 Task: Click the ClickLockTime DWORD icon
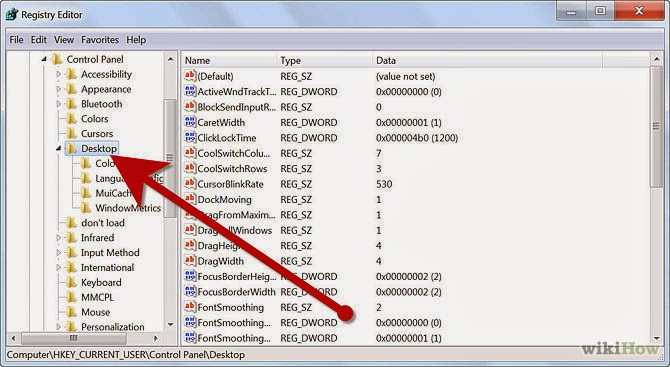tap(190, 138)
